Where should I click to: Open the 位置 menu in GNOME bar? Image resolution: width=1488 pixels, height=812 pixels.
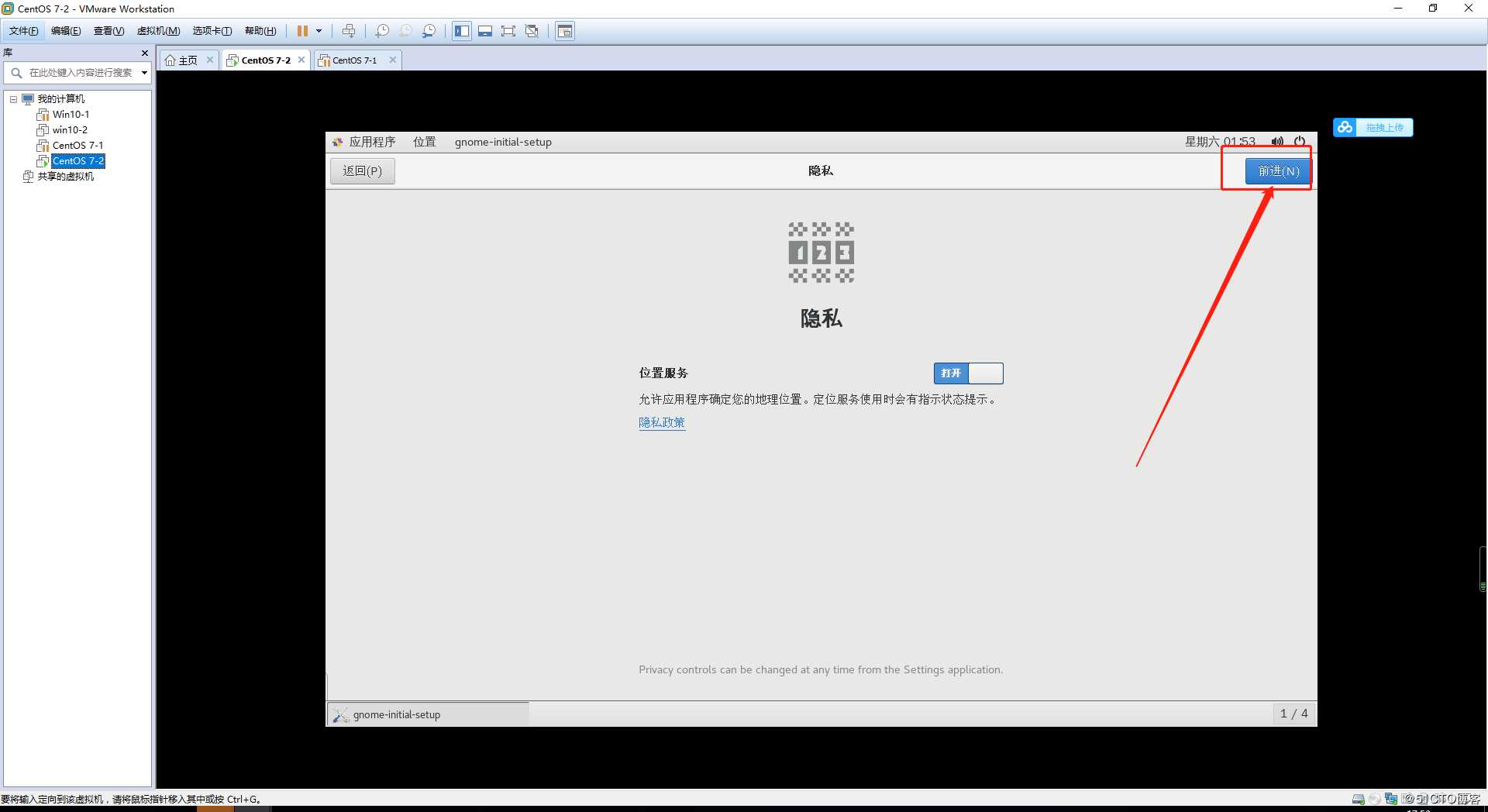[x=425, y=142]
